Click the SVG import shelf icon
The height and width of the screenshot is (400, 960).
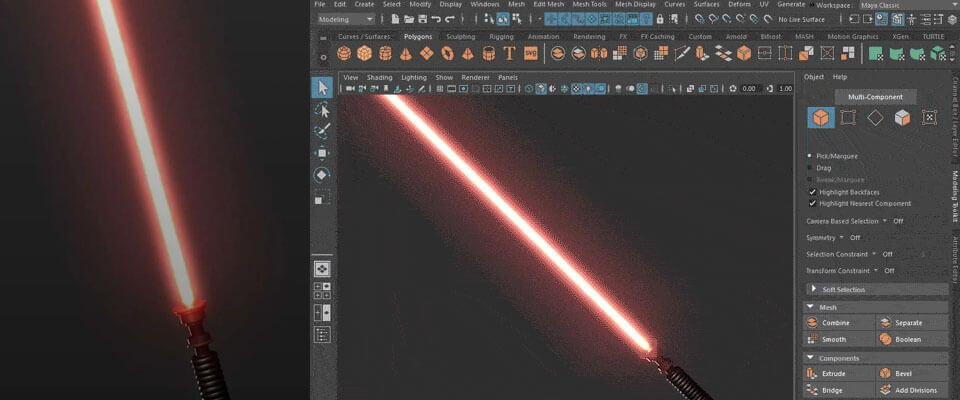click(530, 53)
